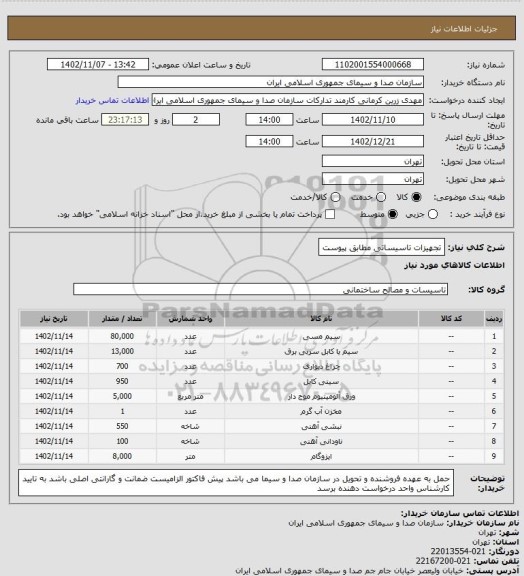
Task: Click the goods group field تاسیسات و مصالح ساختمانی
Action: pyautogui.click(x=261, y=289)
